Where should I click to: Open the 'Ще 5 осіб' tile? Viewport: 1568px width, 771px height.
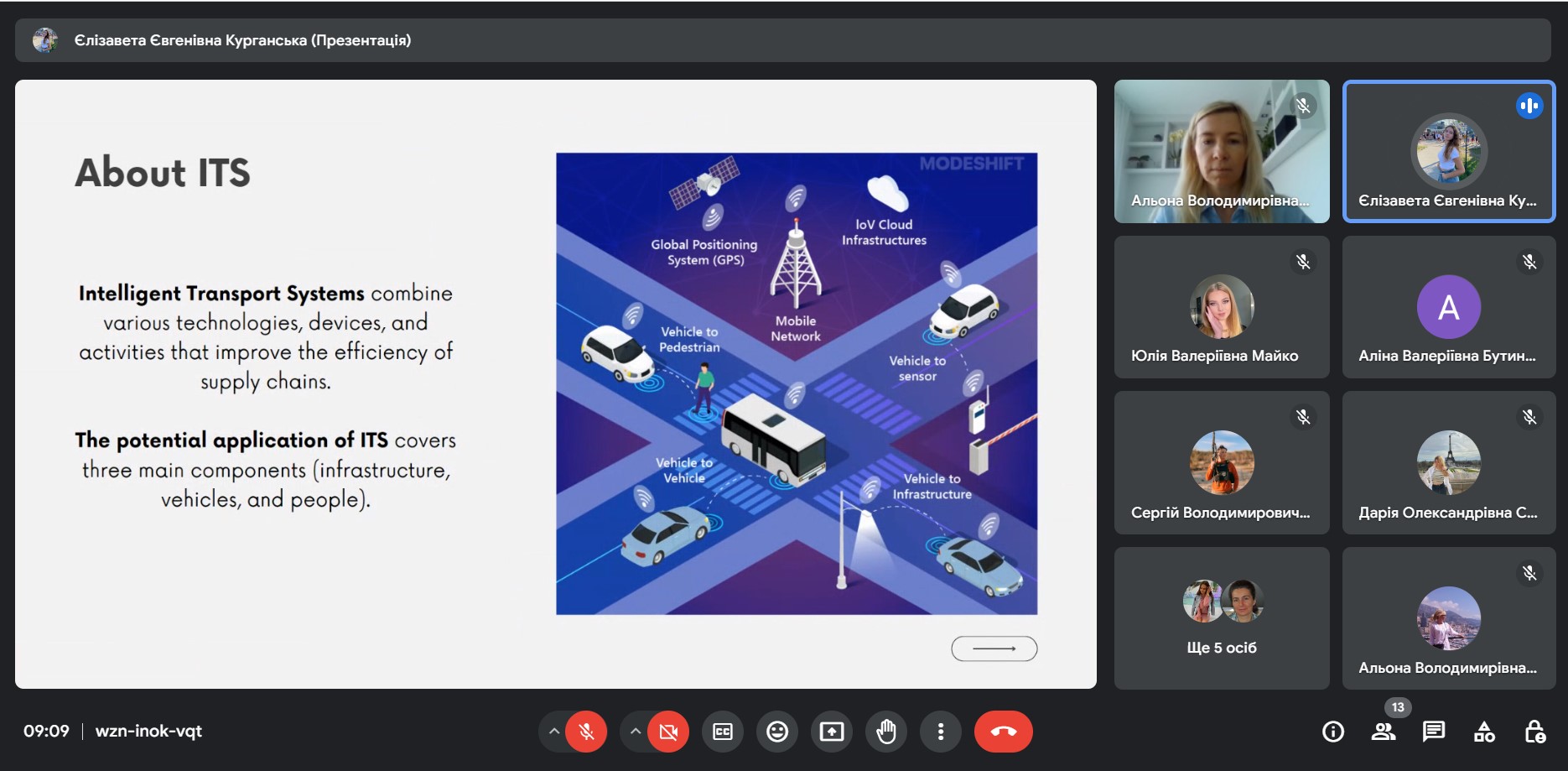pyautogui.click(x=1222, y=618)
